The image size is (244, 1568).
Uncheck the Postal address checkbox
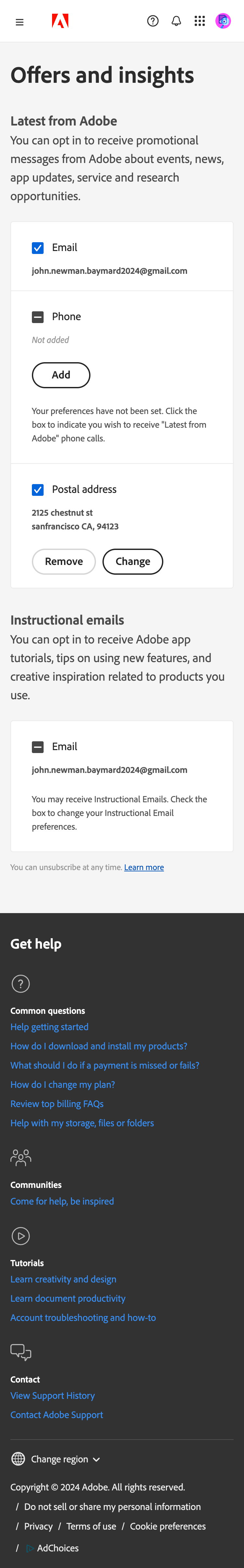click(x=38, y=489)
